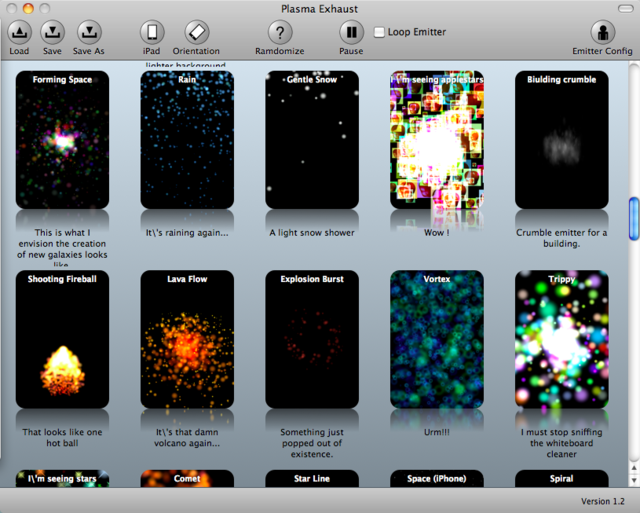Open the Trippy emitter preview
Screen dimensions: 640x513
point(562,339)
